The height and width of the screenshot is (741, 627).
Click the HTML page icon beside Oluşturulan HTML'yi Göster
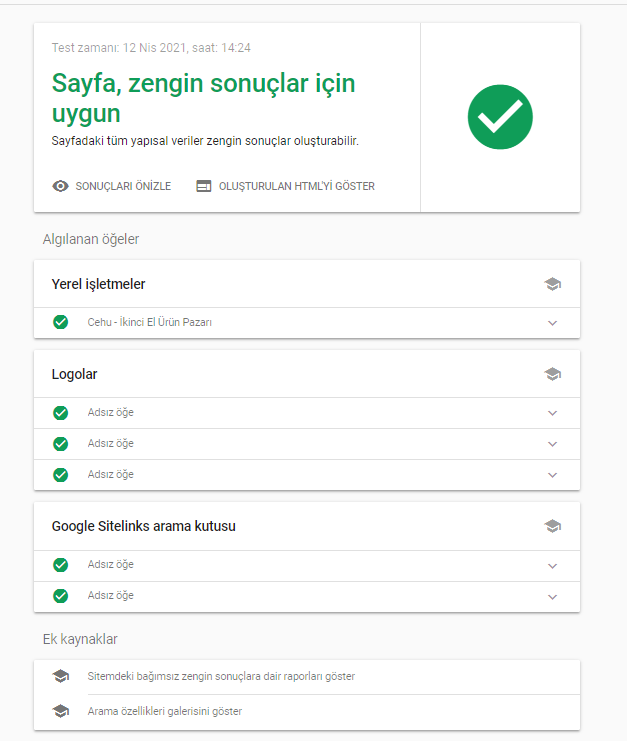pos(204,186)
